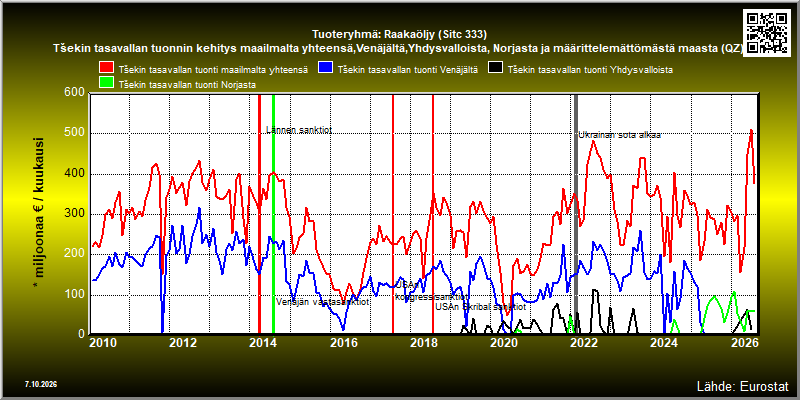800x400 pixels.
Task: Click the 'Lähde: Eurostat' source text
Action: pos(742,386)
